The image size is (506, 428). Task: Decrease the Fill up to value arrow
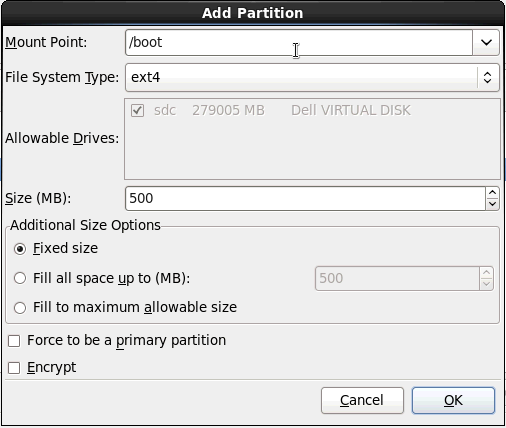point(486,284)
